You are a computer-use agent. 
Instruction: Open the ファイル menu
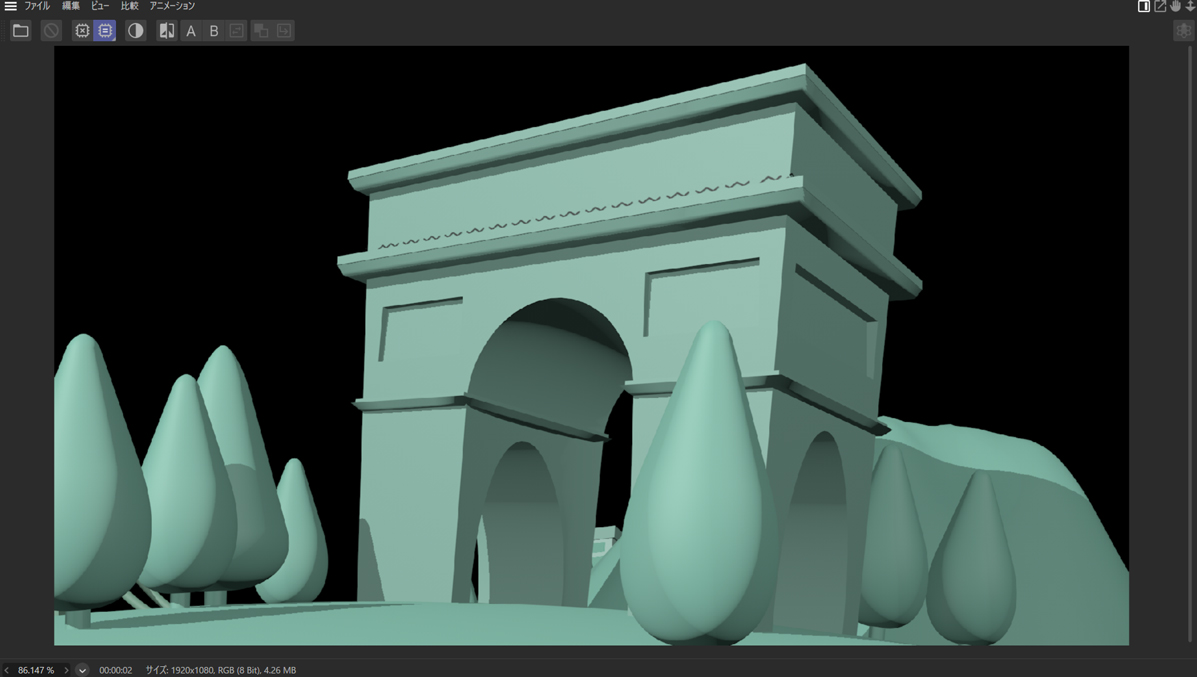coord(37,6)
